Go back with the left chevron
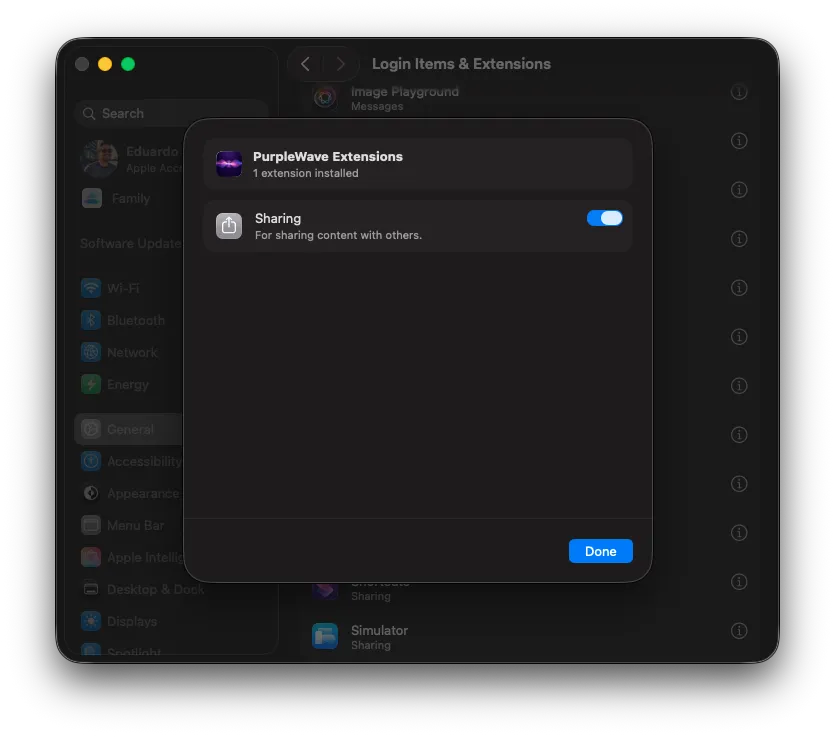 click(x=305, y=64)
